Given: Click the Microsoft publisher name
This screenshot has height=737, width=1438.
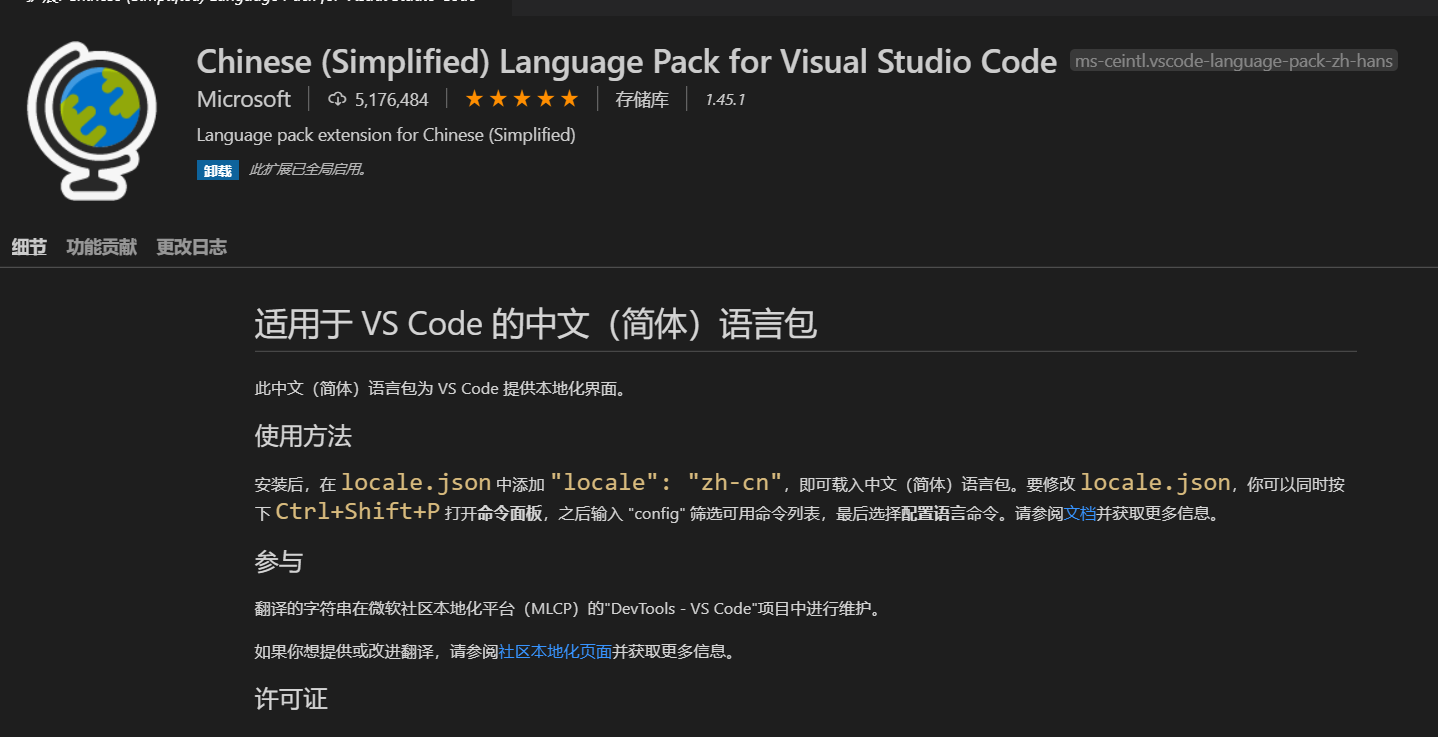Looking at the screenshot, I should coord(244,99).
